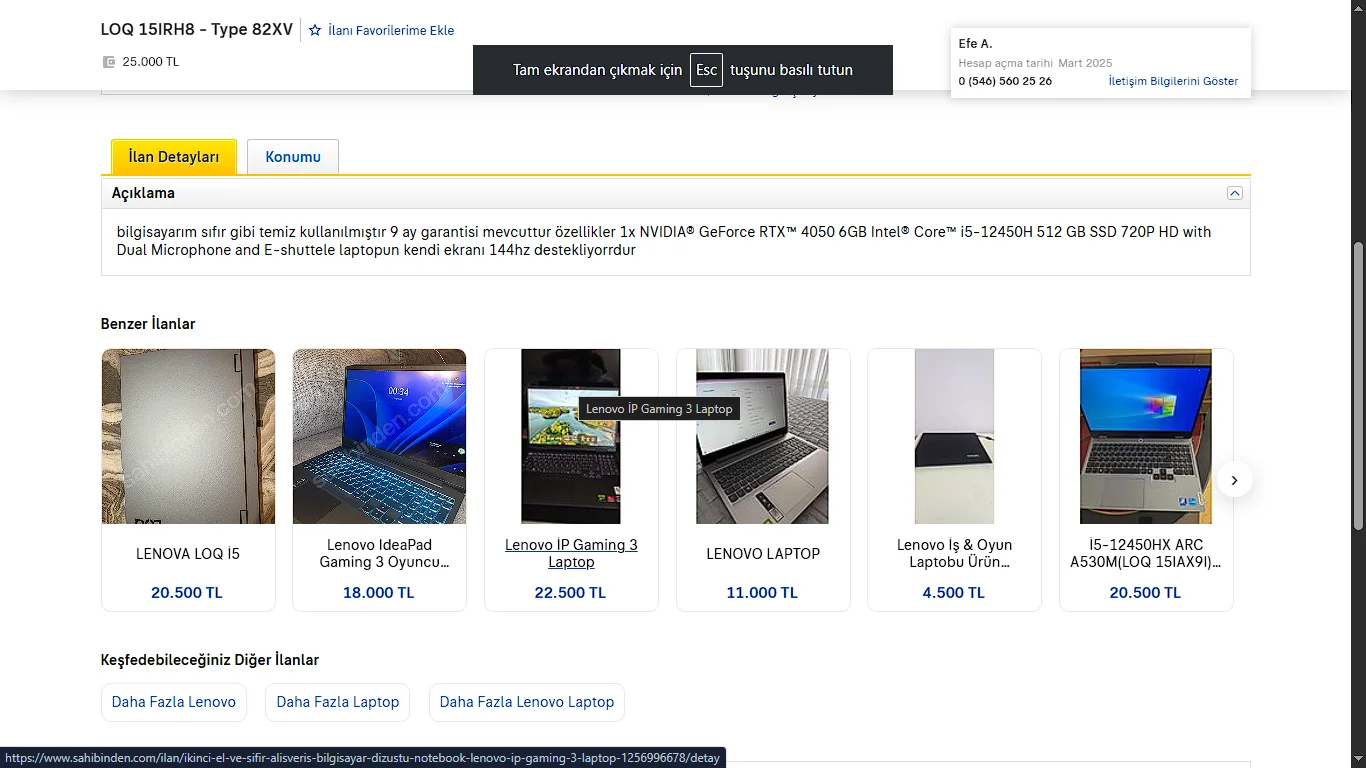Click Lenovo İş & Oyun Laptobu title
The image size is (1366, 768).
pyautogui.click(x=954, y=554)
